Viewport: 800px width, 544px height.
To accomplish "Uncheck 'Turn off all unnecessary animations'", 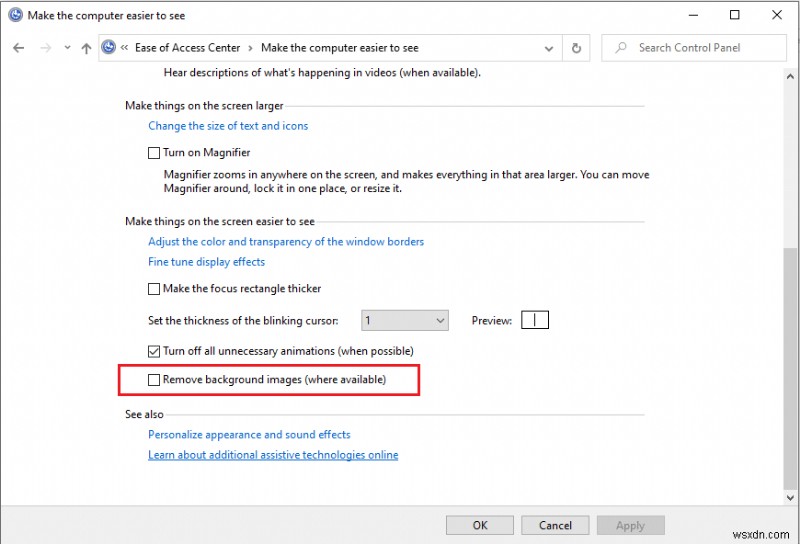I will (x=154, y=352).
